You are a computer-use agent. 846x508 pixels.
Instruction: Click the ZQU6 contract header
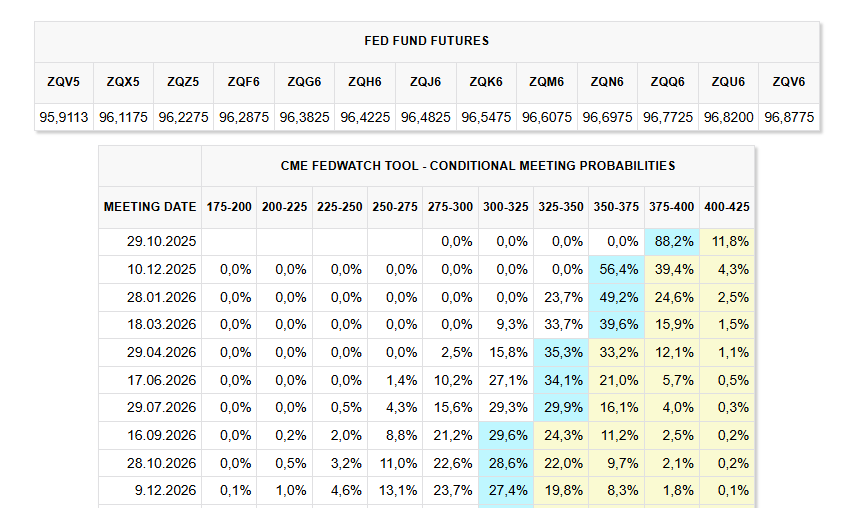point(727,82)
